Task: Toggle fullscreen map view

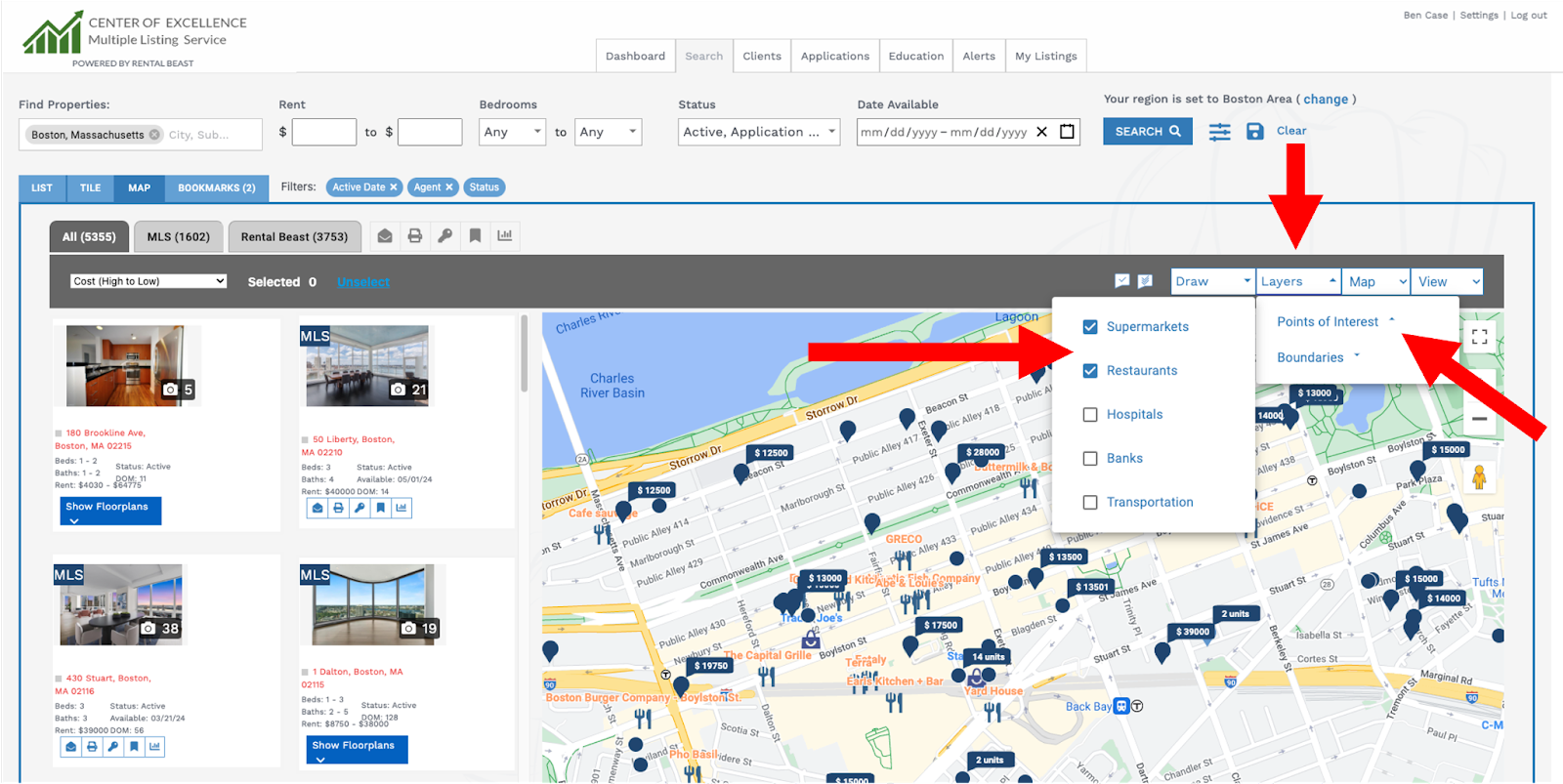Action: [1479, 336]
